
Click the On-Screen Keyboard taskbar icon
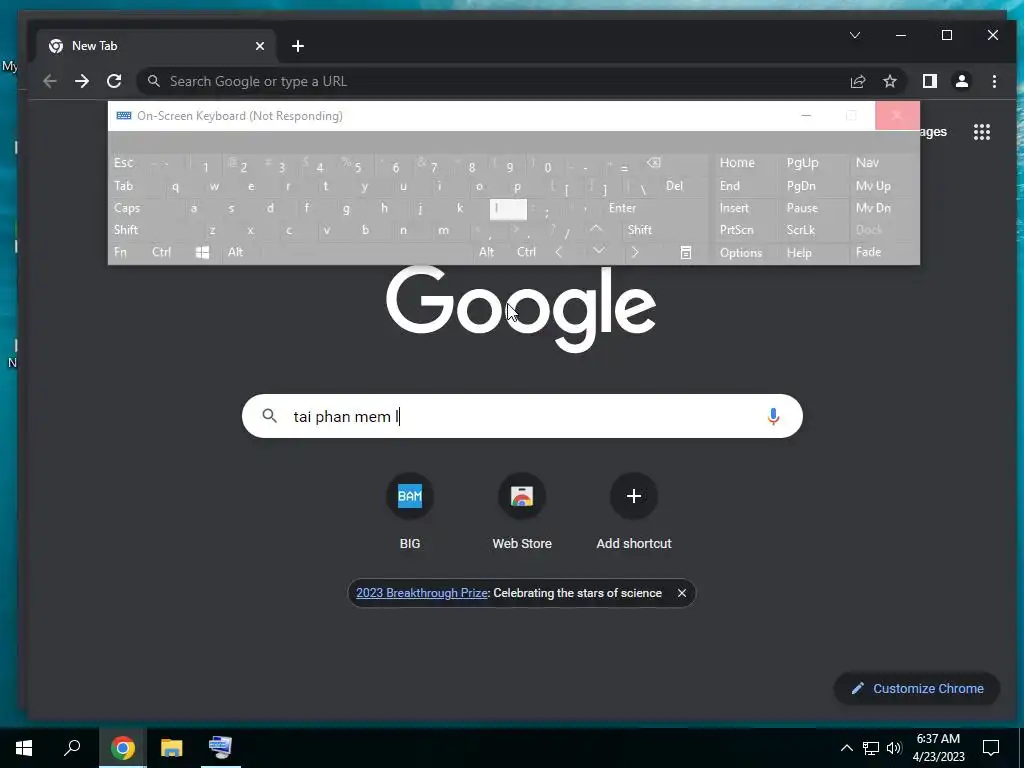tap(220, 747)
